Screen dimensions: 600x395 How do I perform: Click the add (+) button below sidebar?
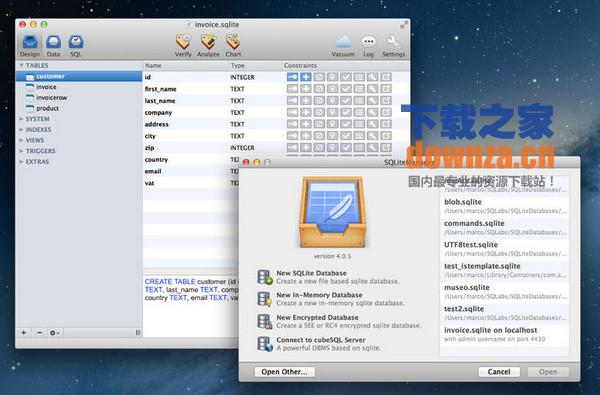tap(24, 333)
